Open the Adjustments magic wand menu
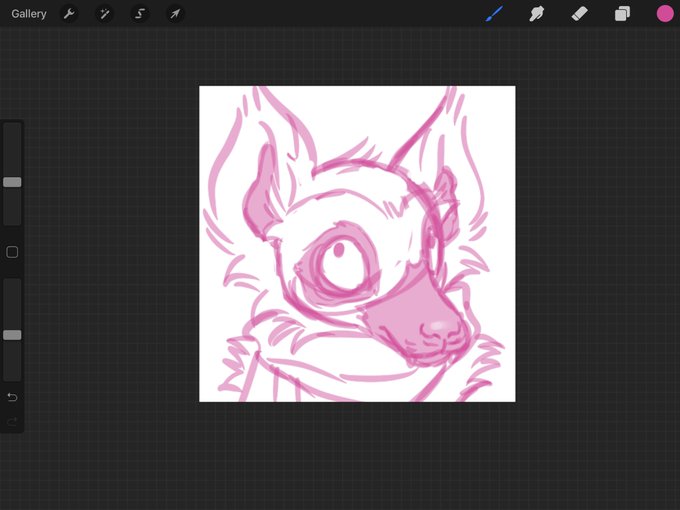This screenshot has width=680, height=510. pyautogui.click(x=105, y=14)
